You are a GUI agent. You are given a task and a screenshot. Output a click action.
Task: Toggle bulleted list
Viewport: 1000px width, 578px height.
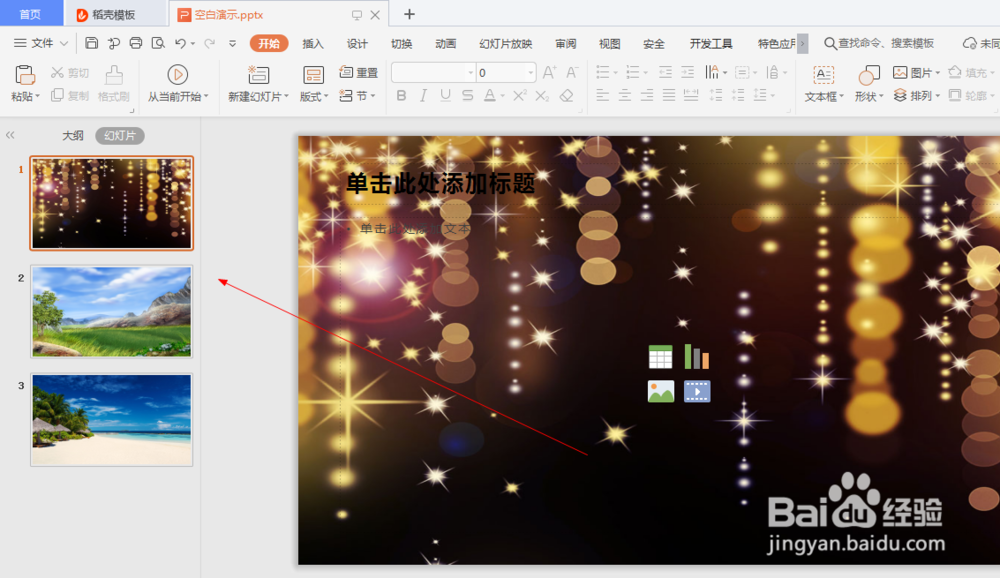(x=603, y=72)
